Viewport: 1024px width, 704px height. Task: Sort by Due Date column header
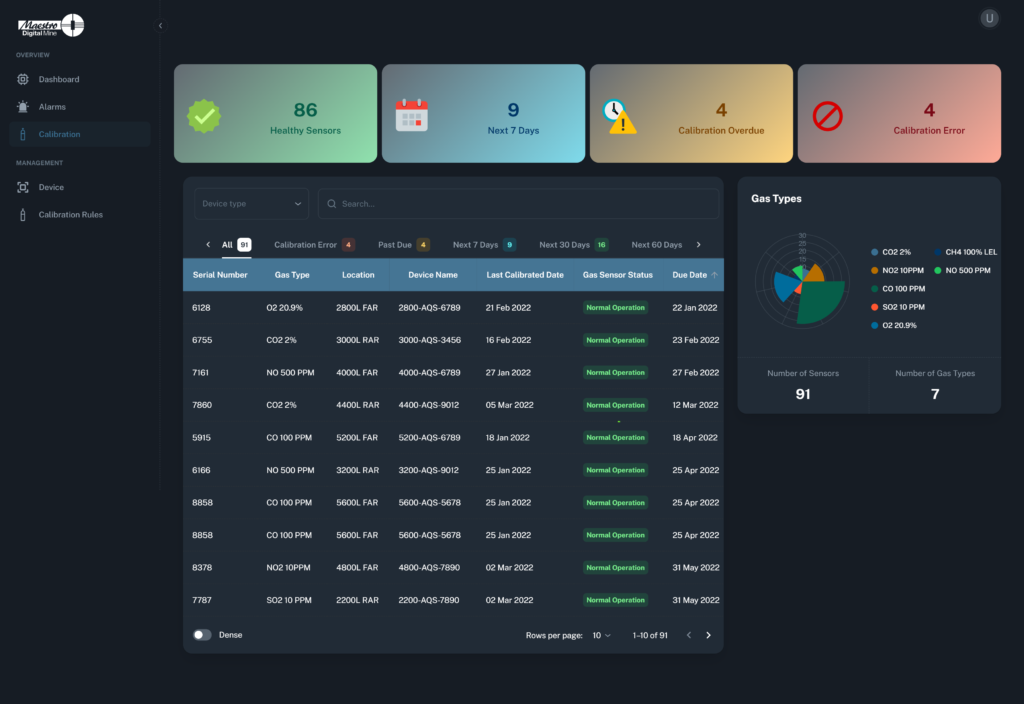tap(690, 275)
